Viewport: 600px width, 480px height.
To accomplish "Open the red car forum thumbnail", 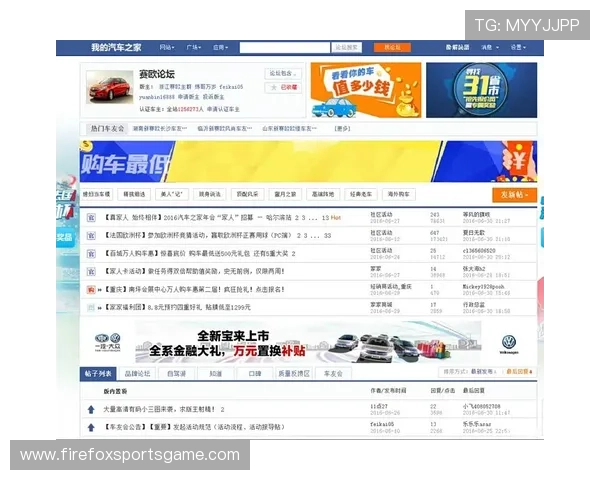I will [110, 87].
